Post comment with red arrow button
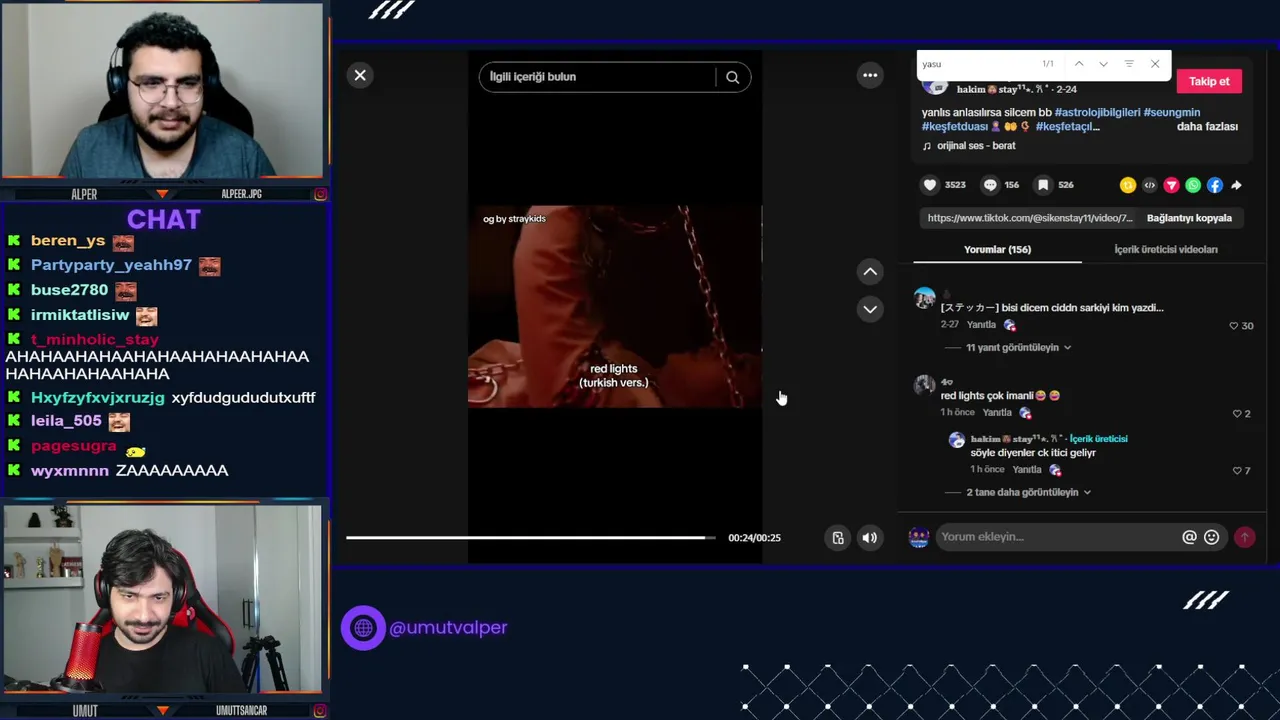This screenshot has width=1280, height=720. point(1245,537)
